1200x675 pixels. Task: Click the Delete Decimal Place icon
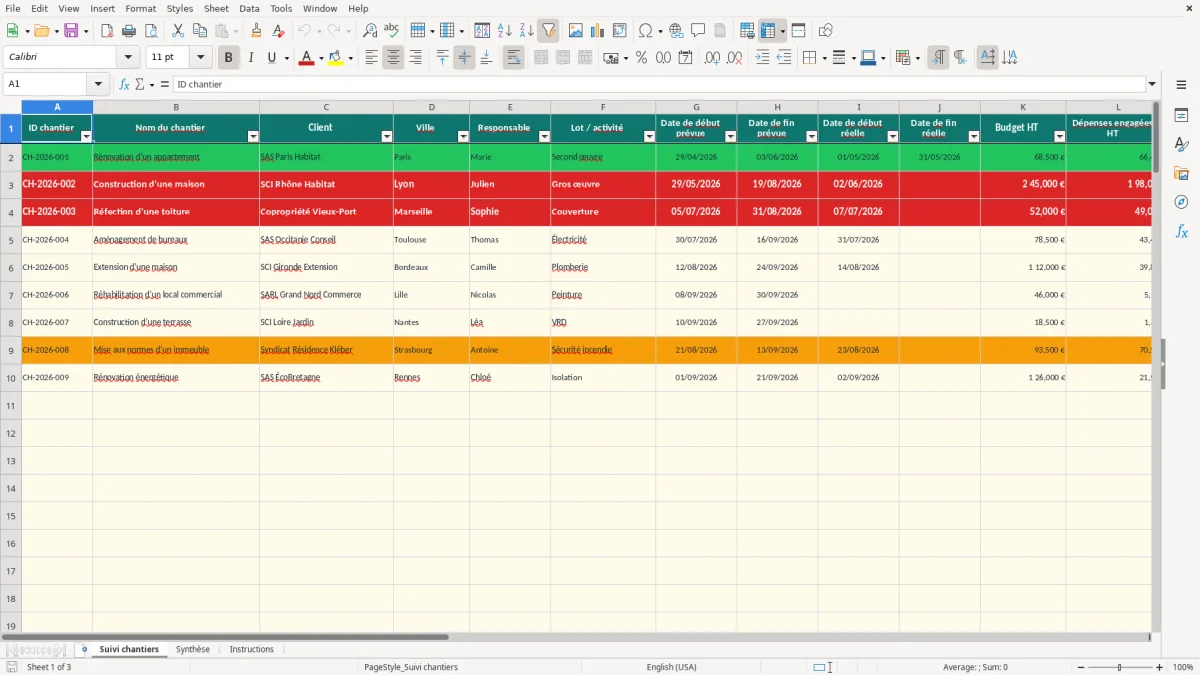[735, 58]
